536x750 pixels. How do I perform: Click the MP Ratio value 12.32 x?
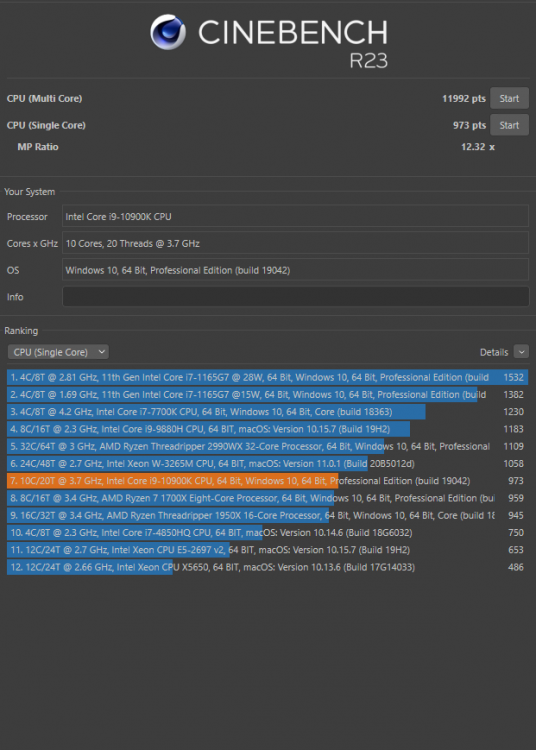click(x=478, y=147)
